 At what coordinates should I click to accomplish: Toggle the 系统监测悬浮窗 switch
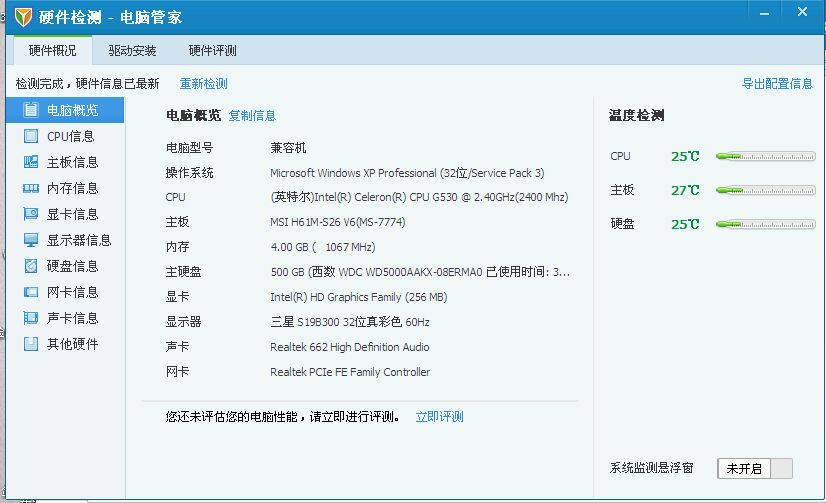pos(755,468)
